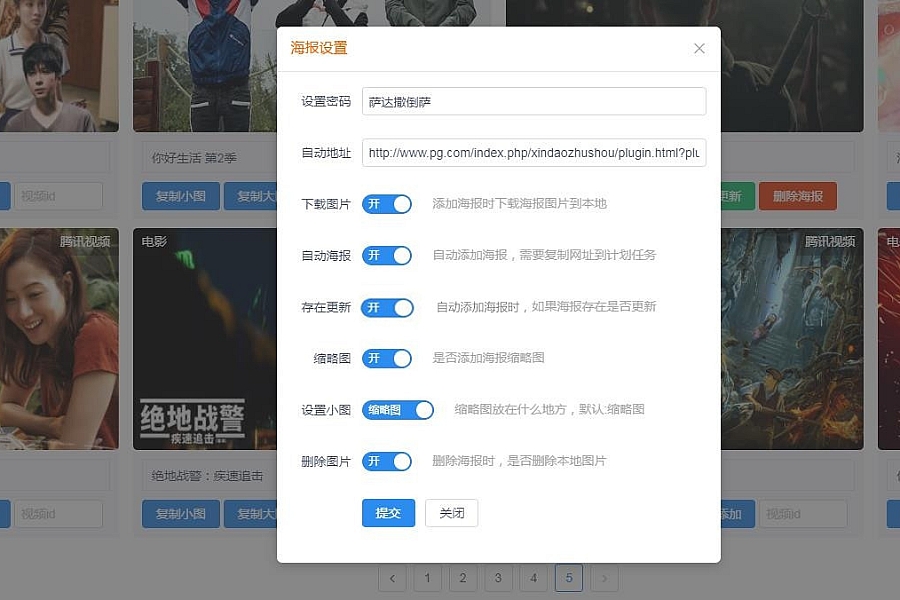Image resolution: width=900 pixels, height=600 pixels.
Task: Jump to page 3 in pagination
Action: pos(498,578)
